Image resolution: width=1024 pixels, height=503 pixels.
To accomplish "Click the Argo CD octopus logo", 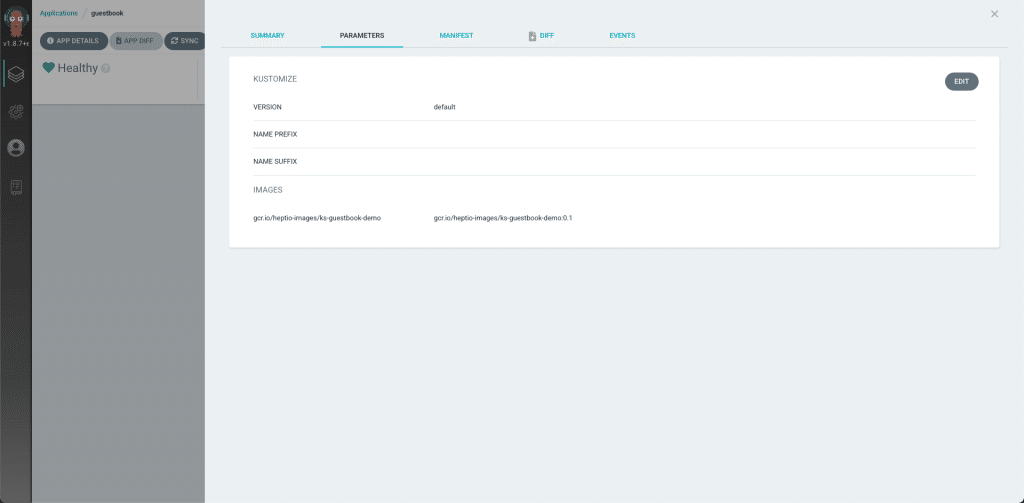I will 16,21.
